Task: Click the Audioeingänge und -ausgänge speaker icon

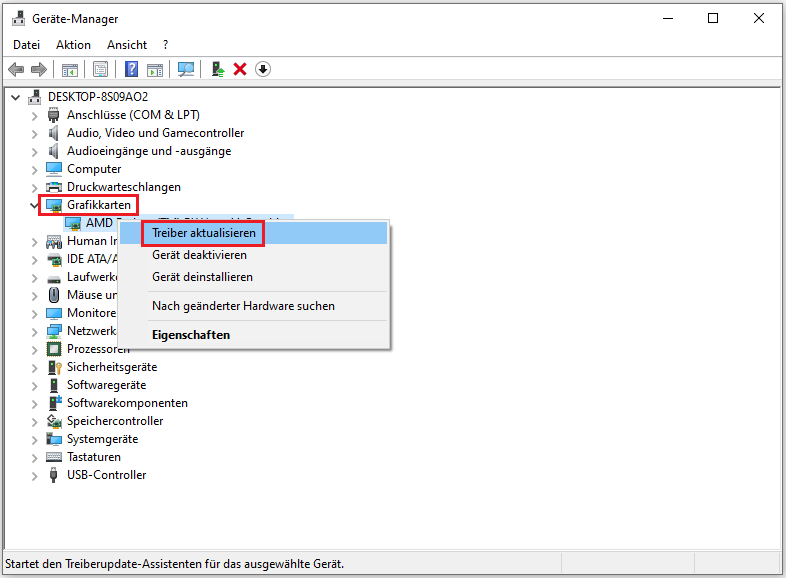Action: [x=54, y=151]
